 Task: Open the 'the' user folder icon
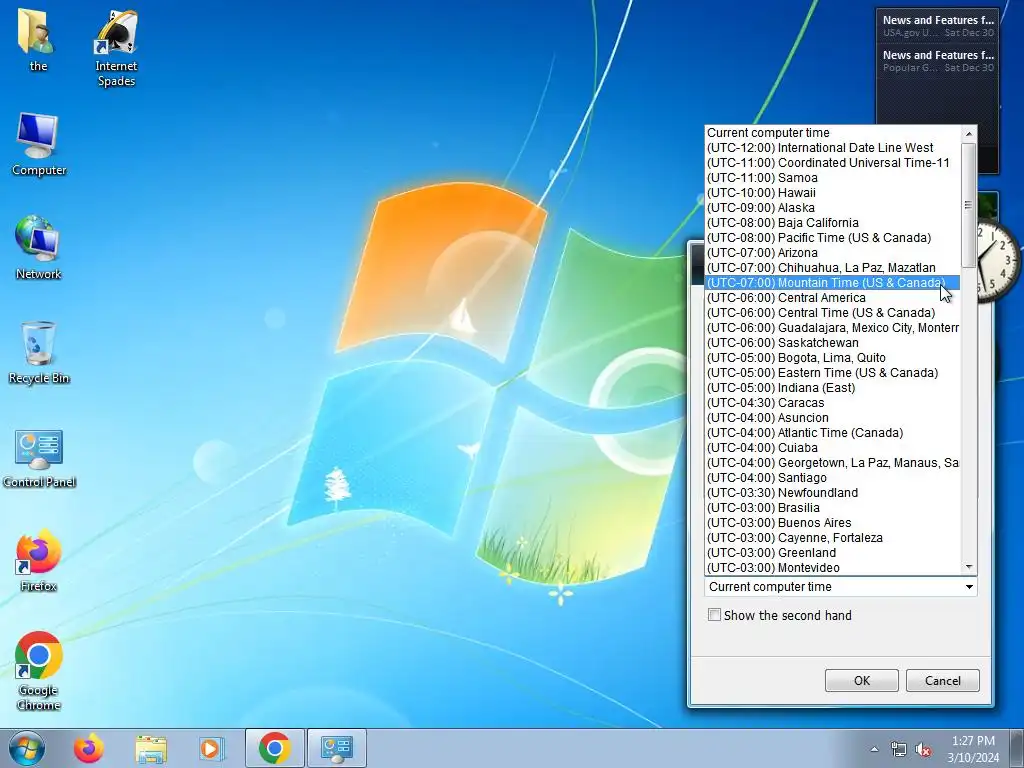(x=37, y=40)
